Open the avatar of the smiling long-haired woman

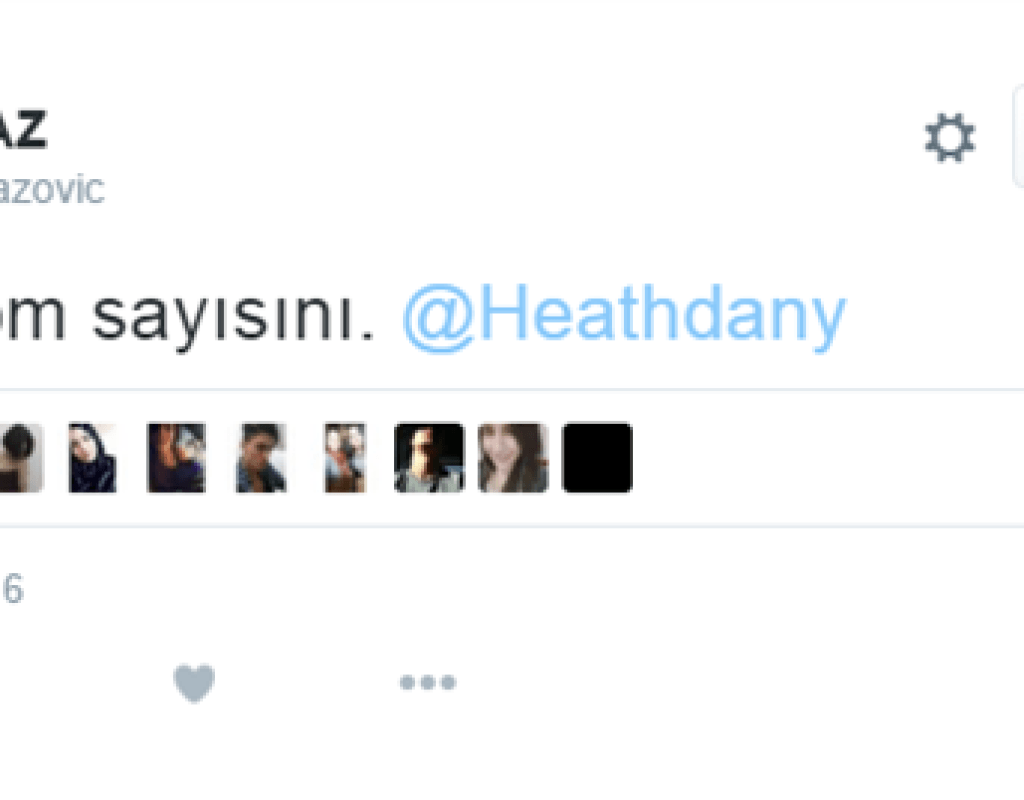pyautogui.click(x=513, y=457)
